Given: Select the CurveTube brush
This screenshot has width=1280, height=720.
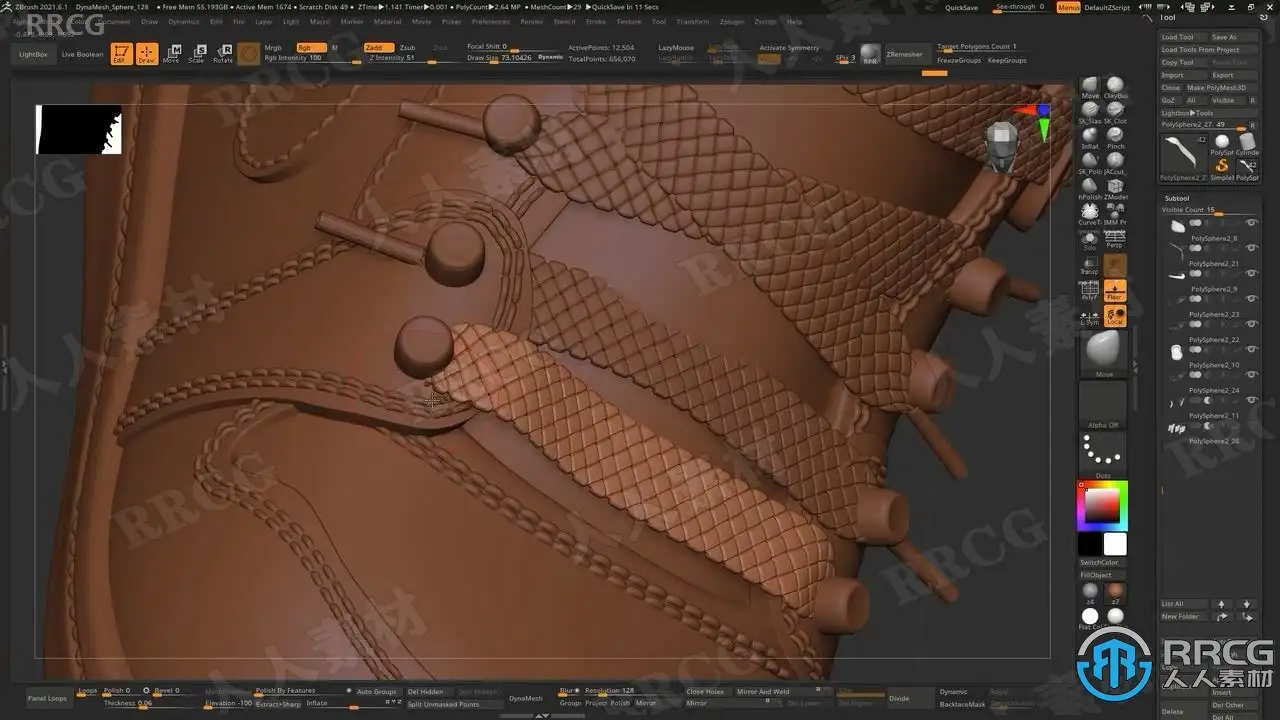Looking at the screenshot, I should click(x=1090, y=214).
